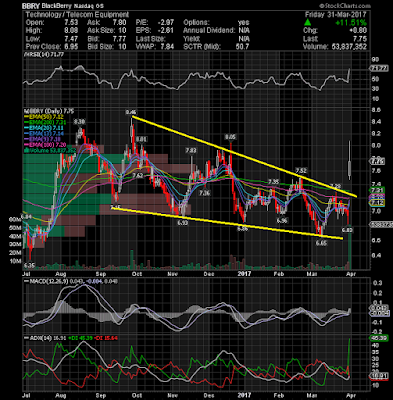Click the 8.46 peak price label
This screenshot has height=400, width=393.
coord(131,112)
